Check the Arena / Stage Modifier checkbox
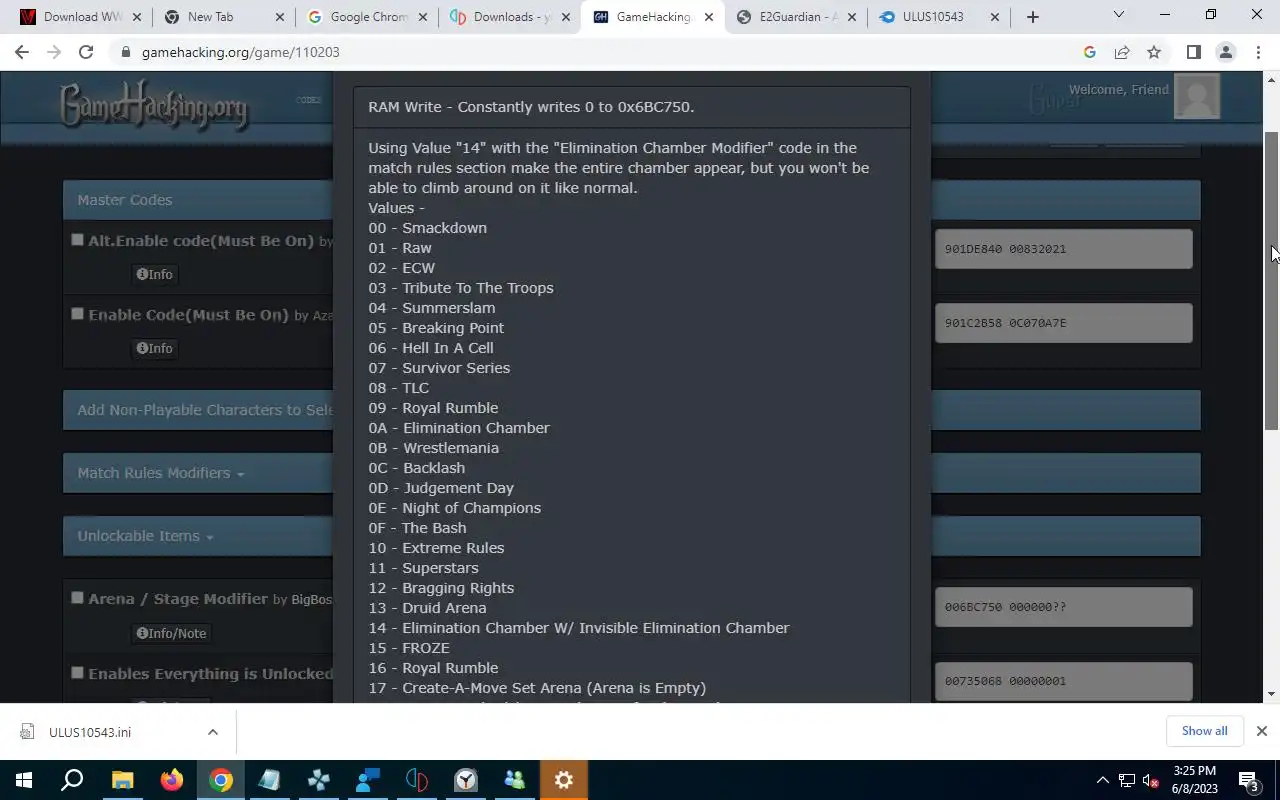This screenshot has width=1280, height=800. coord(77,598)
